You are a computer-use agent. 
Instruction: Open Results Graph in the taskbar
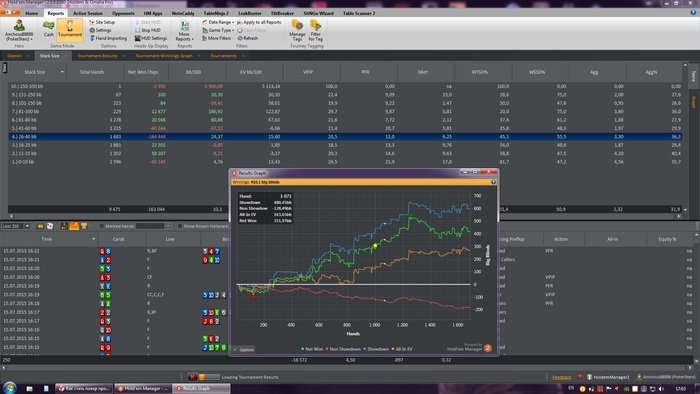[201, 388]
